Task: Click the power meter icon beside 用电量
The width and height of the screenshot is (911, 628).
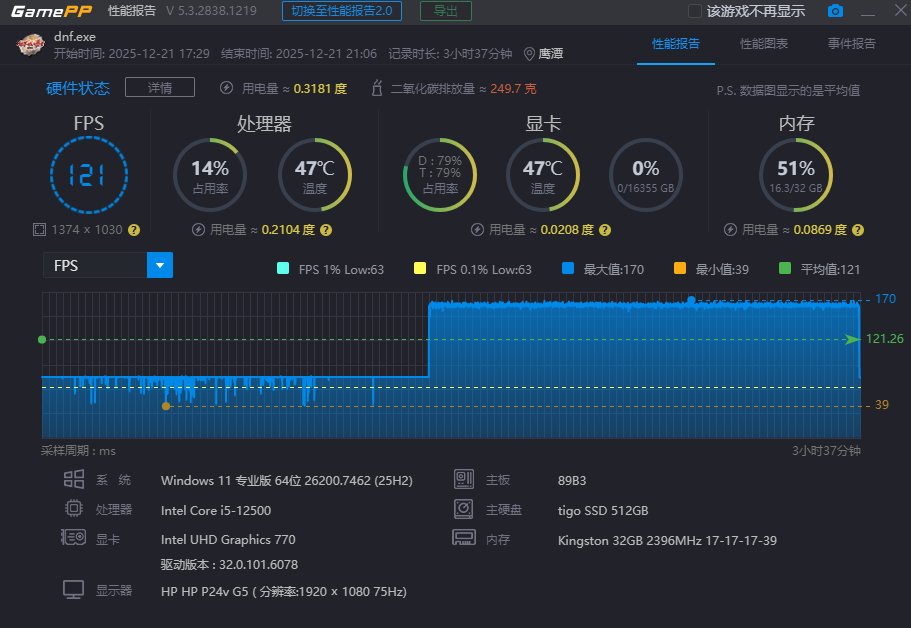Action: (226, 87)
